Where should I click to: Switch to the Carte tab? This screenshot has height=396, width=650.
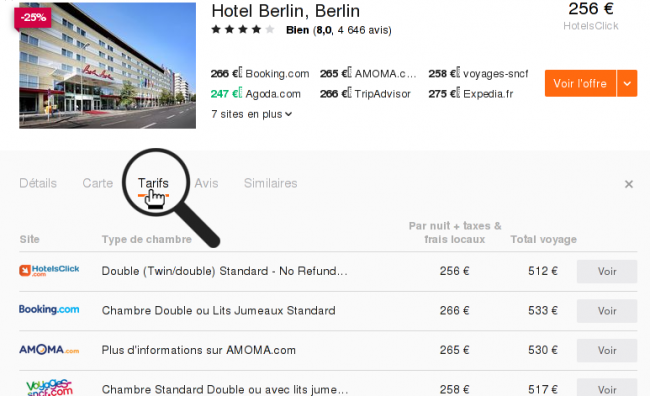(97, 183)
